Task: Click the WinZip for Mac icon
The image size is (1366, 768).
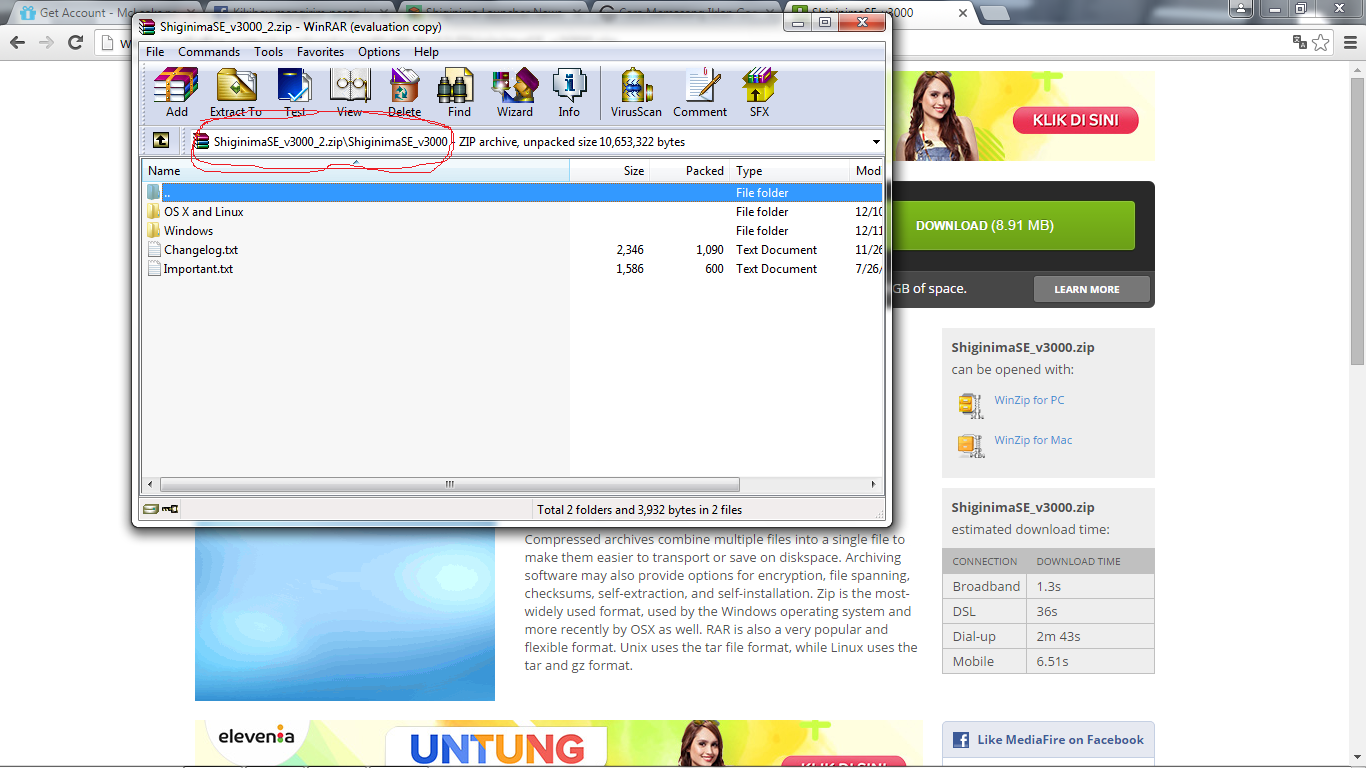Action: (970, 445)
